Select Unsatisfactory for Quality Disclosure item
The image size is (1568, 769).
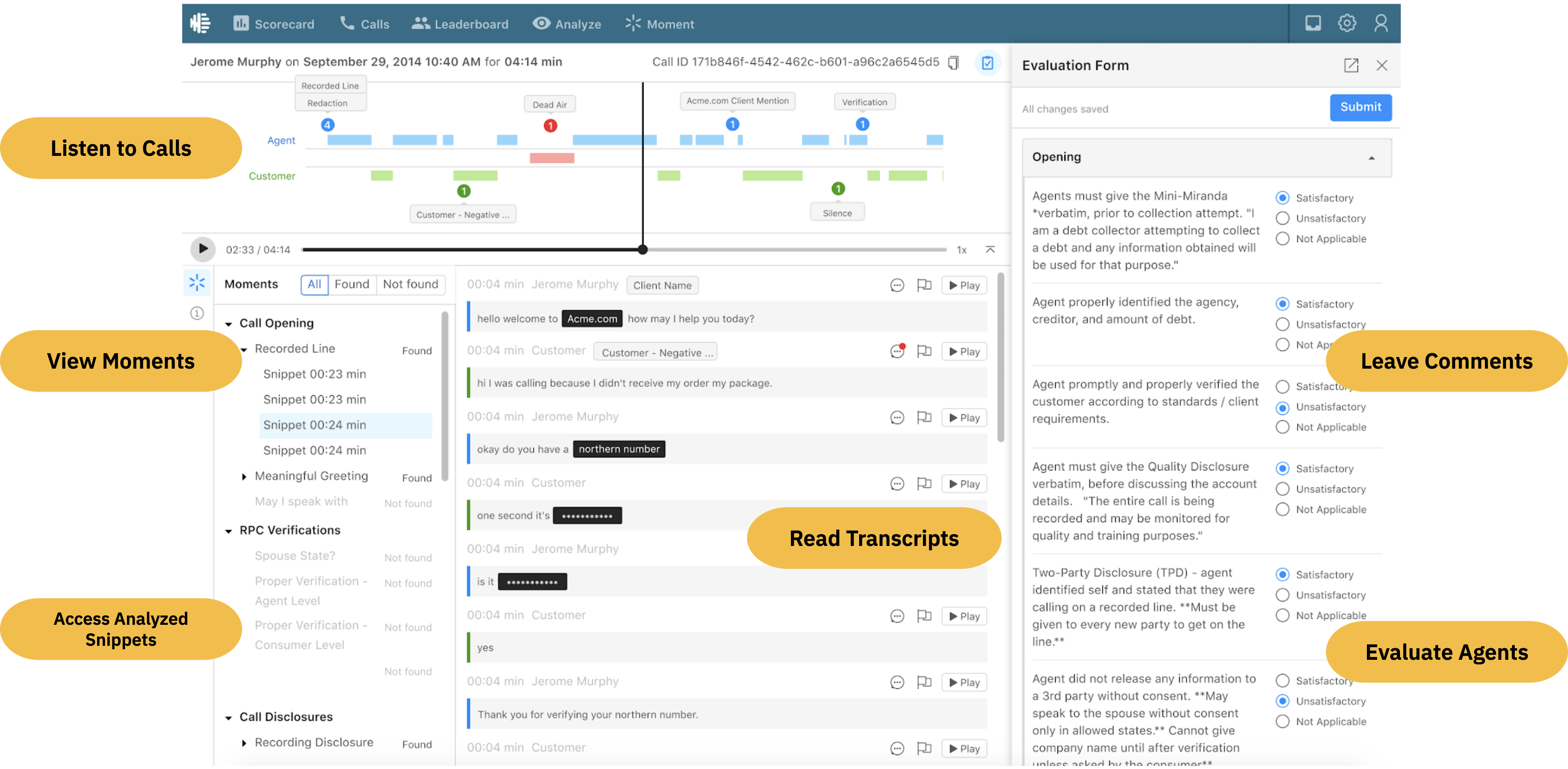click(1282, 489)
